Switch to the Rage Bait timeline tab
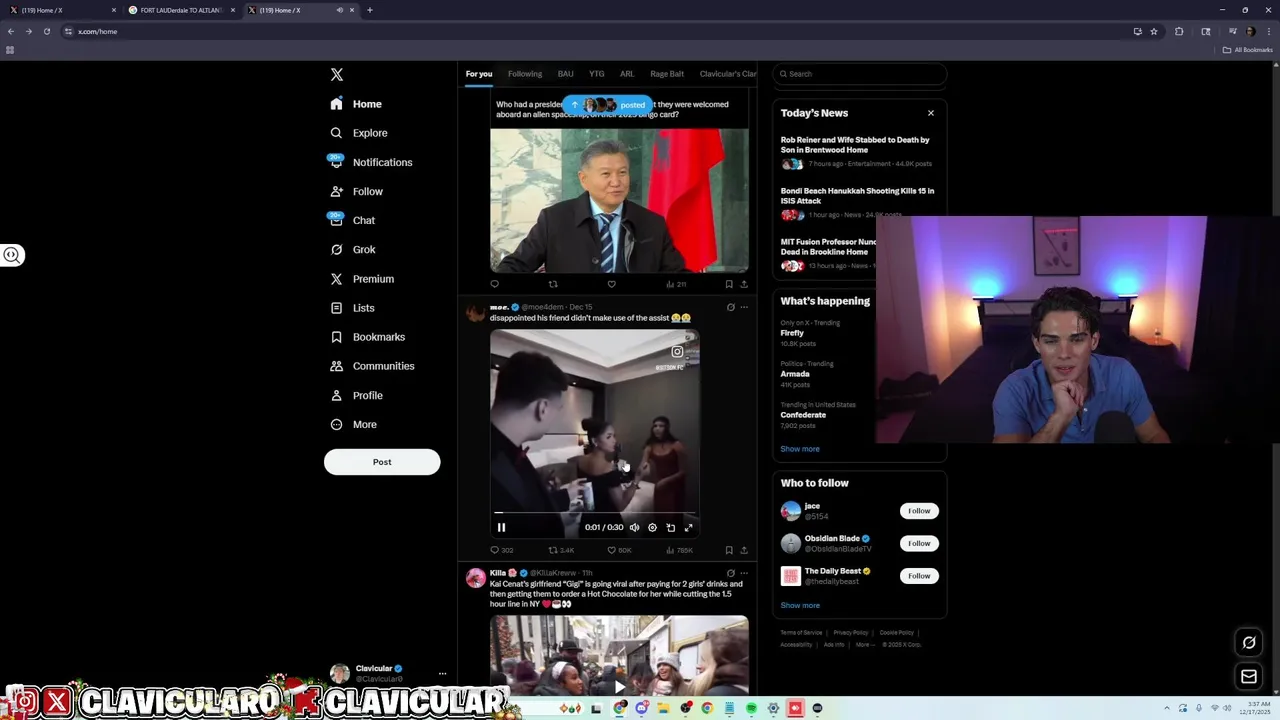The image size is (1280, 720). coord(667,74)
